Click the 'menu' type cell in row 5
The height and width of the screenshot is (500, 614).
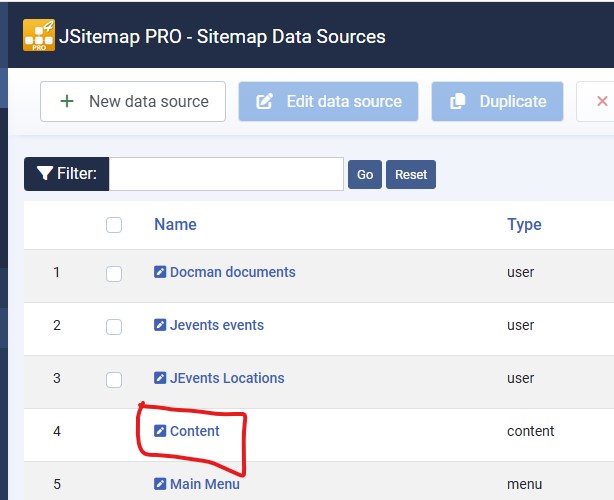click(x=525, y=484)
